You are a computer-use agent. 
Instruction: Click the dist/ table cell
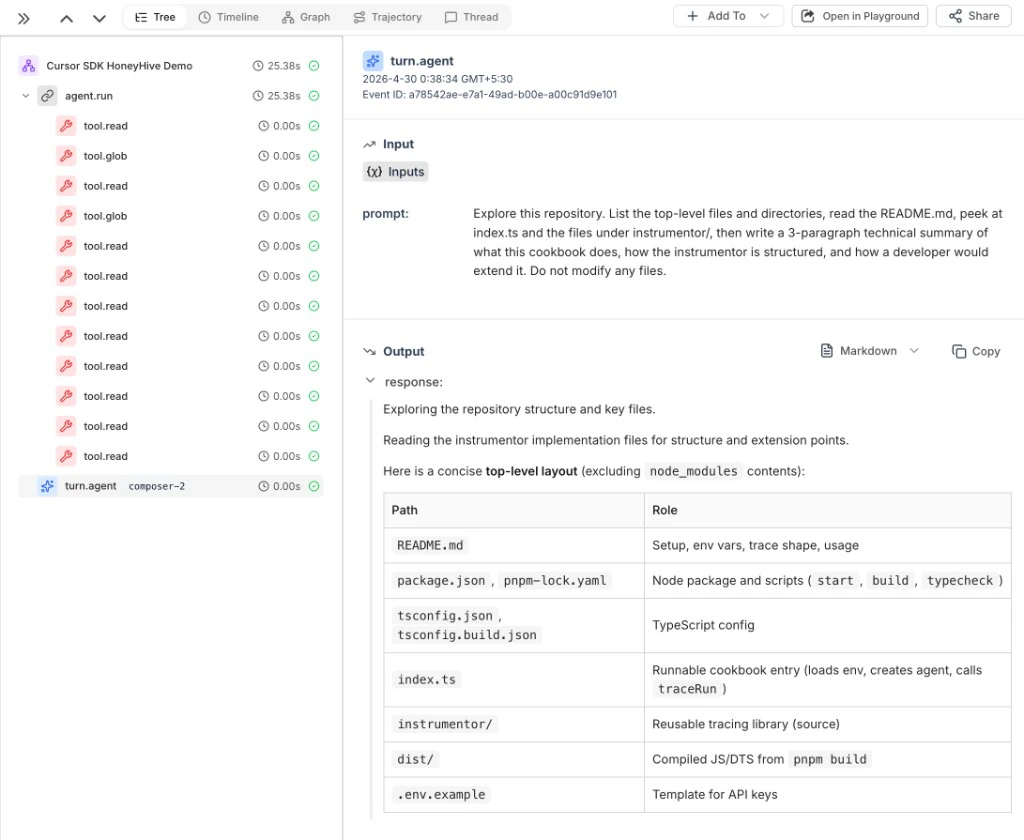click(514, 760)
